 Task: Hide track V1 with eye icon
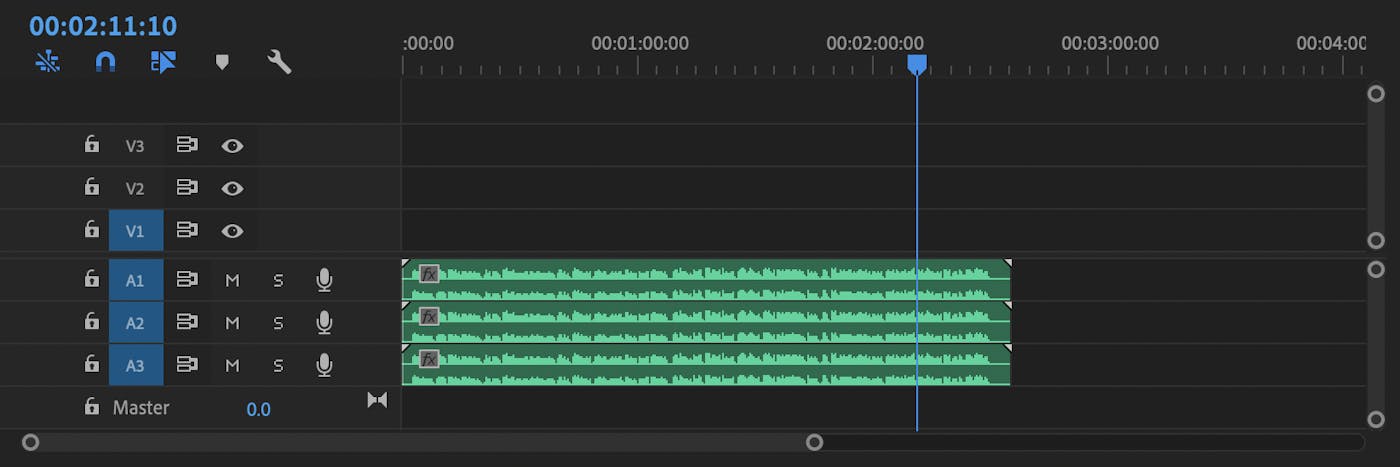(x=233, y=231)
